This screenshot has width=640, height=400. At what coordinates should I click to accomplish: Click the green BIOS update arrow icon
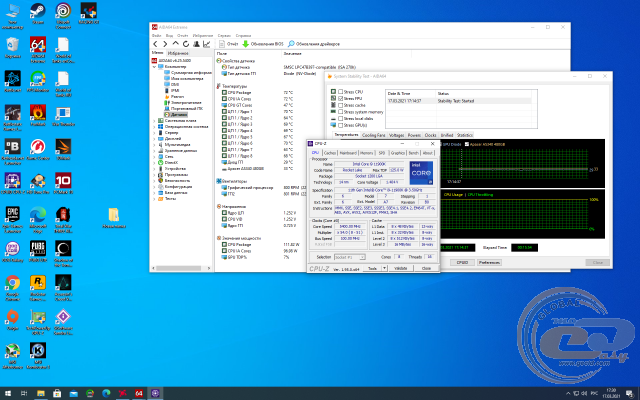point(245,44)
